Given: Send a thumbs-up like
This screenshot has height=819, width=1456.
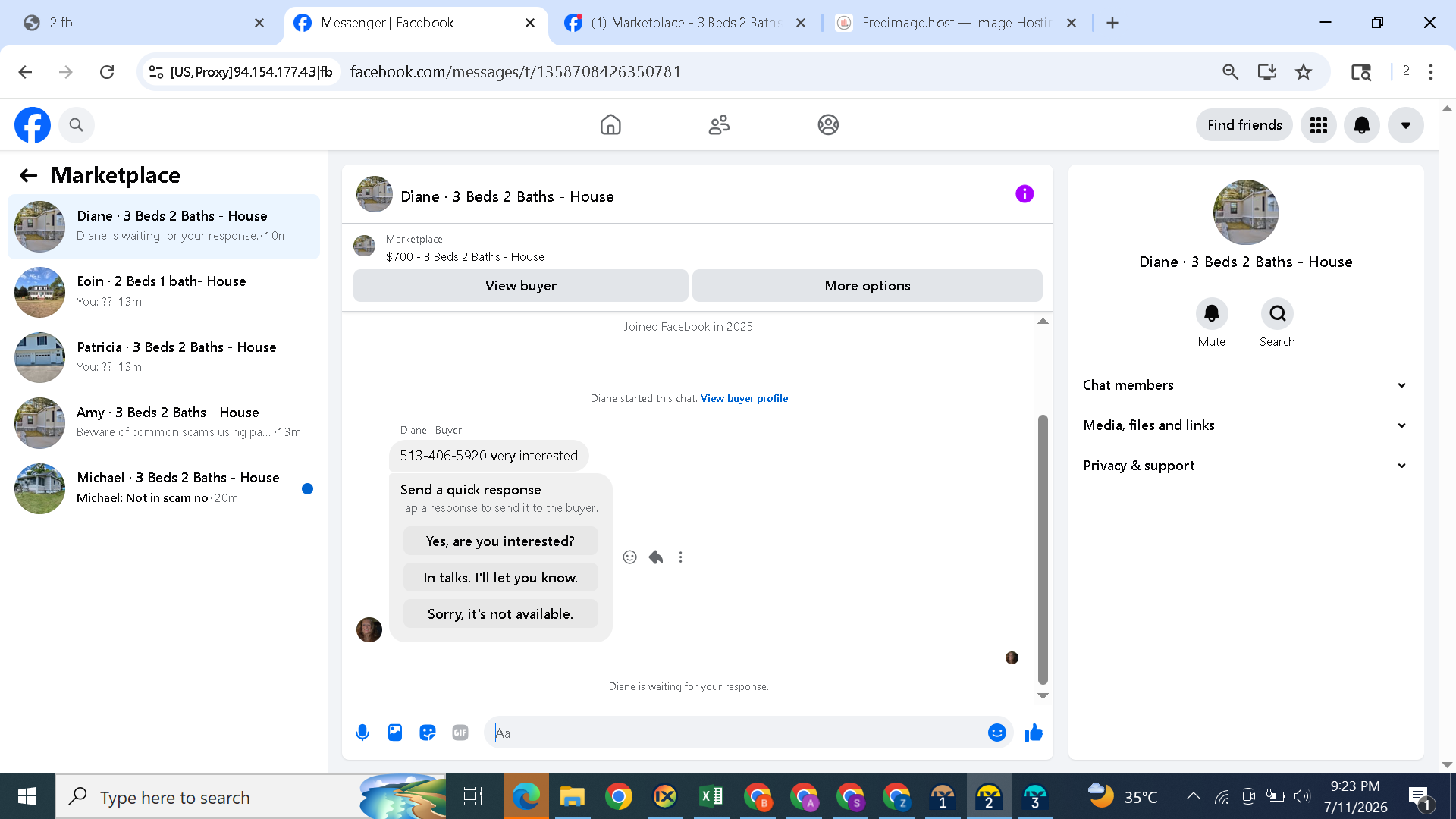Looking at the screenshot, I should (1034, 733).
